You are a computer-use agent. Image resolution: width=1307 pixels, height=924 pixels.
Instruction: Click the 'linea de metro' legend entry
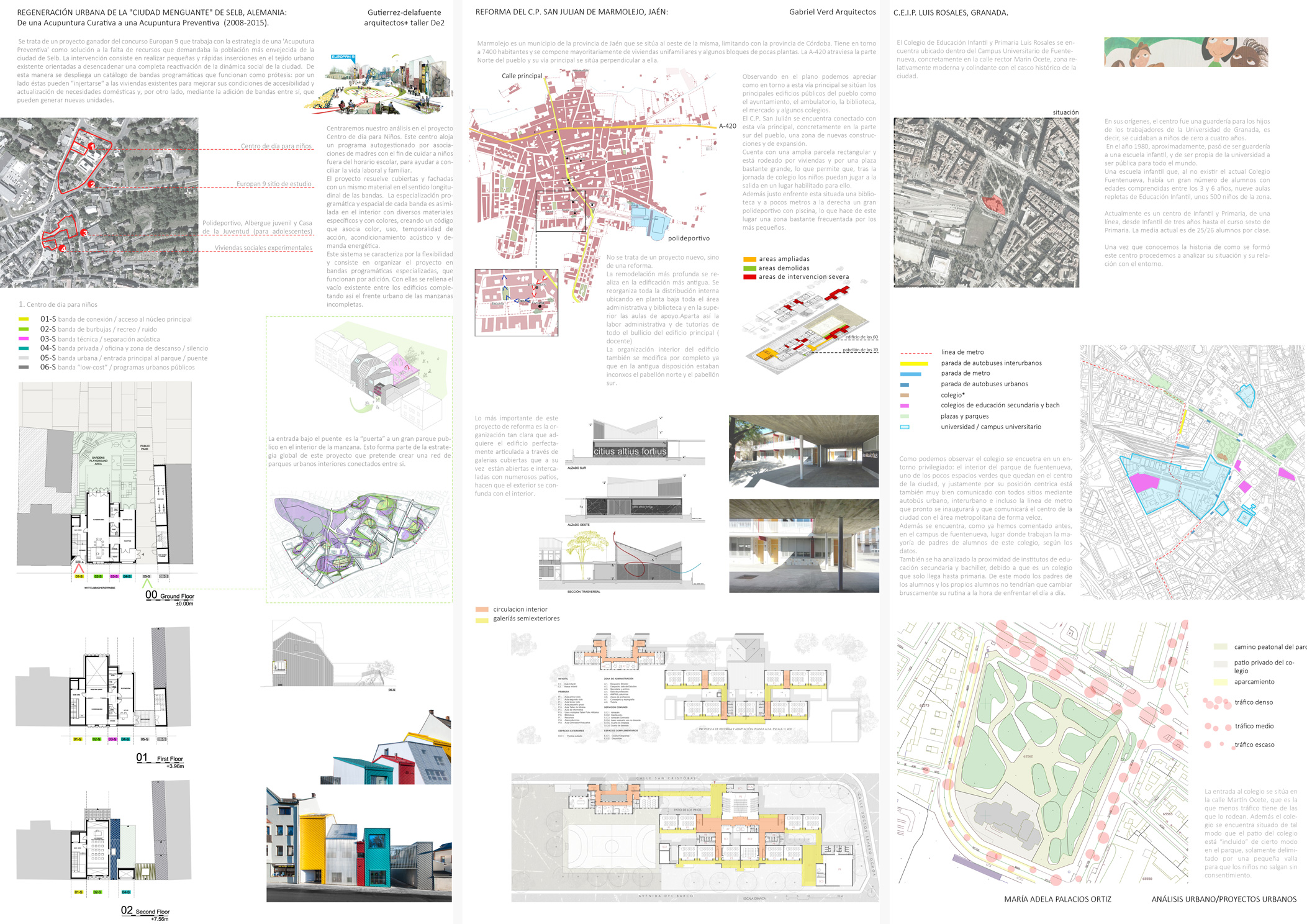[x=962, y=352]
